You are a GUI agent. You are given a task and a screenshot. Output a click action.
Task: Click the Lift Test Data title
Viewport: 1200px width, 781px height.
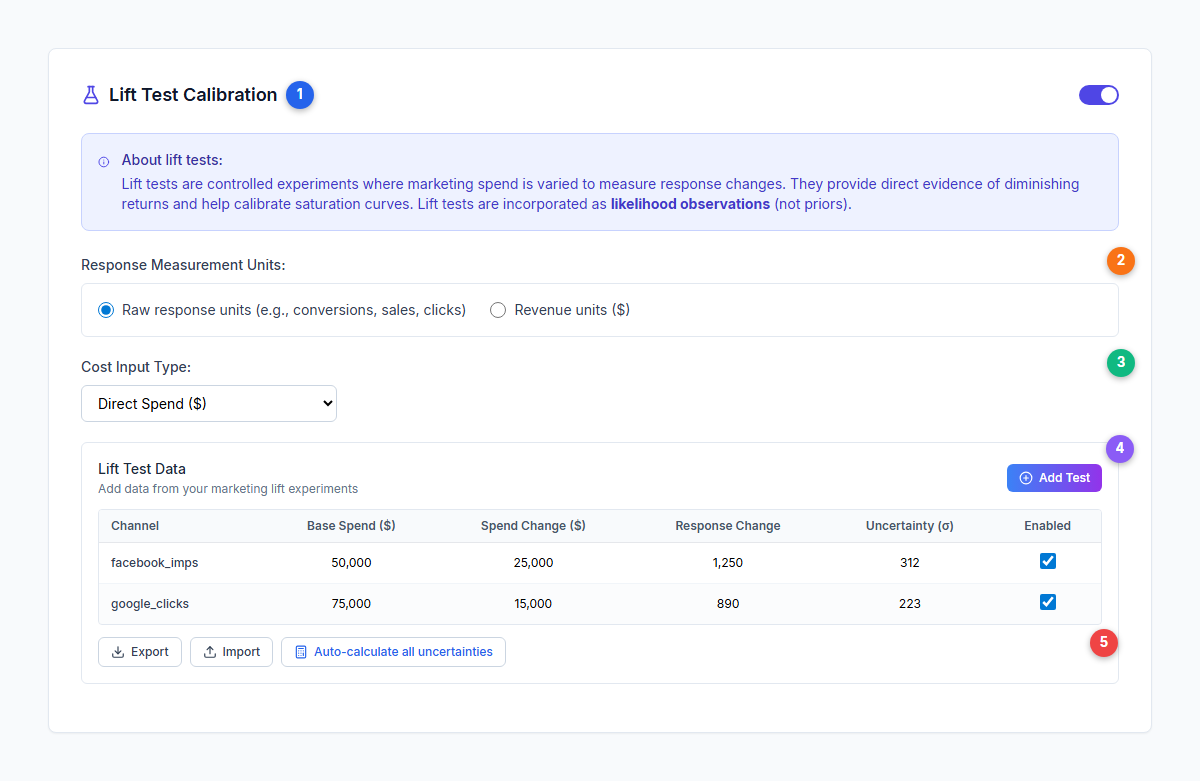142,469
